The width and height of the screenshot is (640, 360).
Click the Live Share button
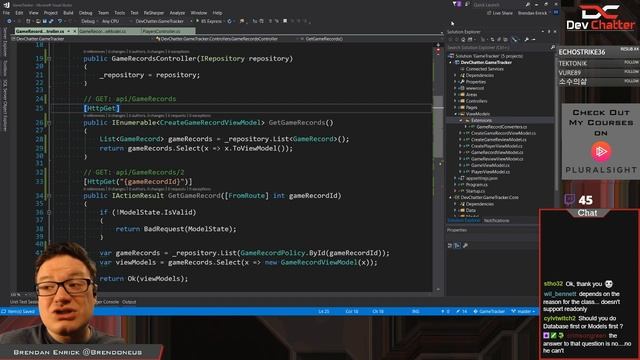coord(500,13)
